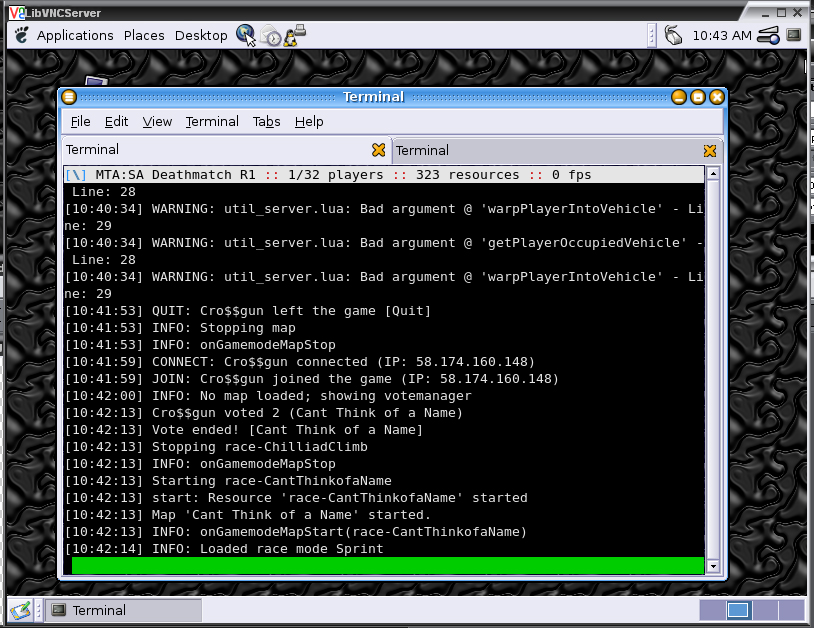Open the web browser launcher icon
Image resolution: width=814 pixels, height=628 pixels.
point(246,35)
